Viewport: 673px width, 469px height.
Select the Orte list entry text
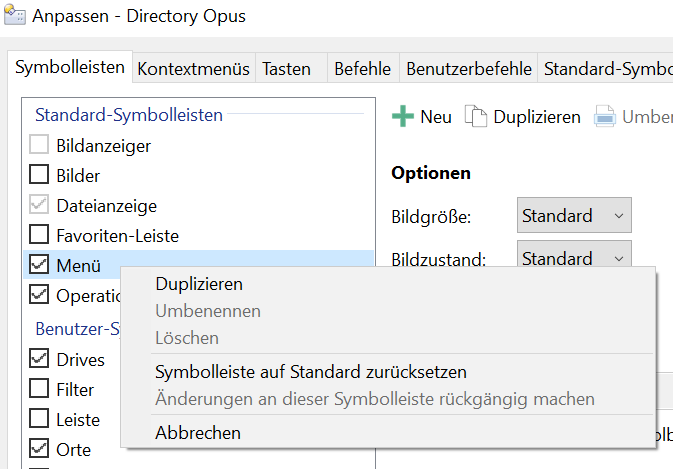(x=73, y=450)
